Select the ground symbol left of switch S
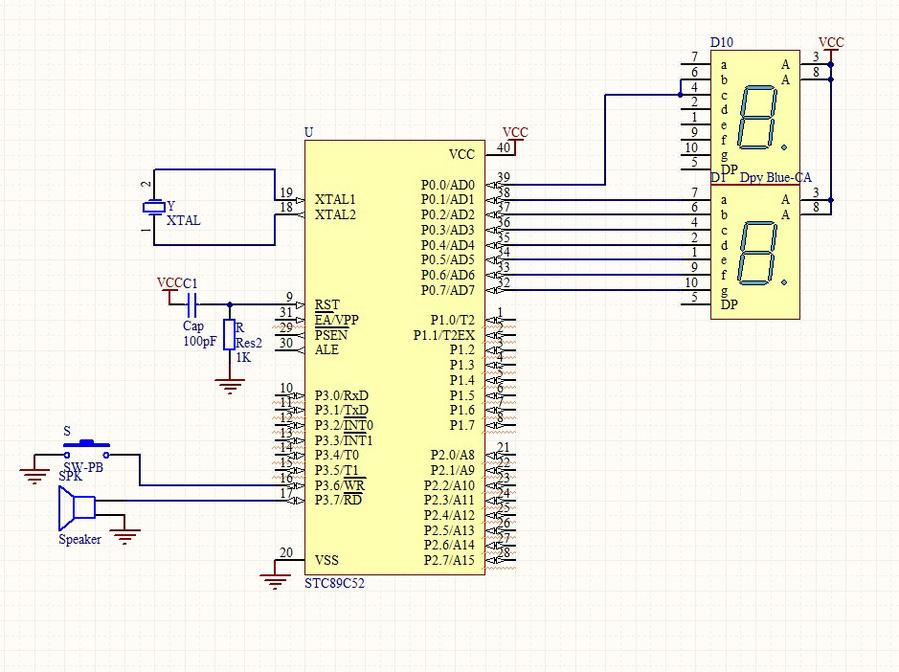Viewport: 899px width, 672px height. click(x=34, y=475)
